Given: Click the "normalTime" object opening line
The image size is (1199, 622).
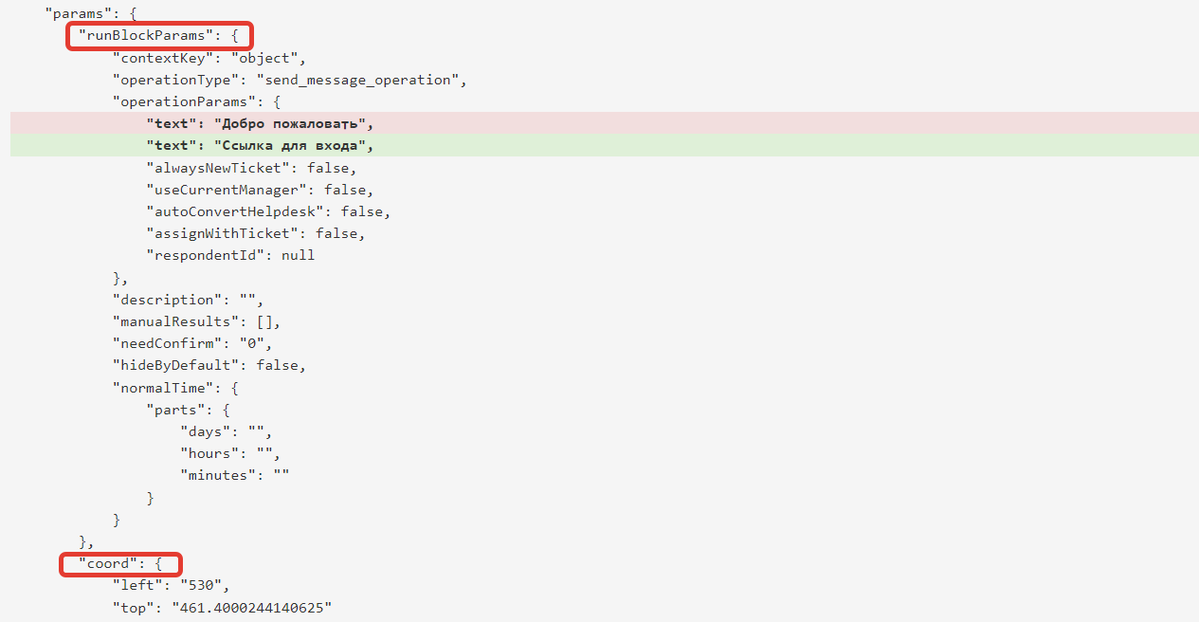Looking at the screenshot, I should click(x=175, y=388).
